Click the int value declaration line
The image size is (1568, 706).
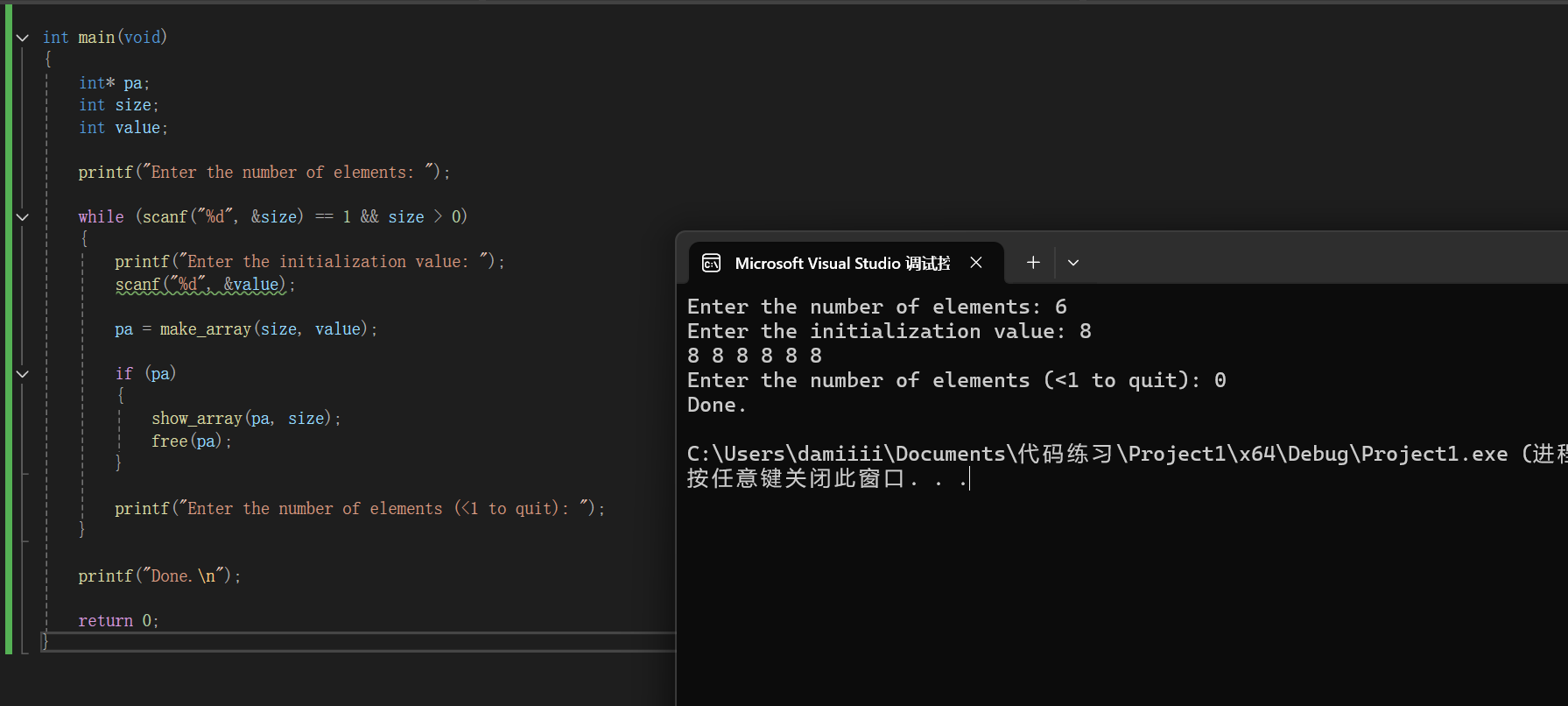pyautogui.click(x=123, y=128)
